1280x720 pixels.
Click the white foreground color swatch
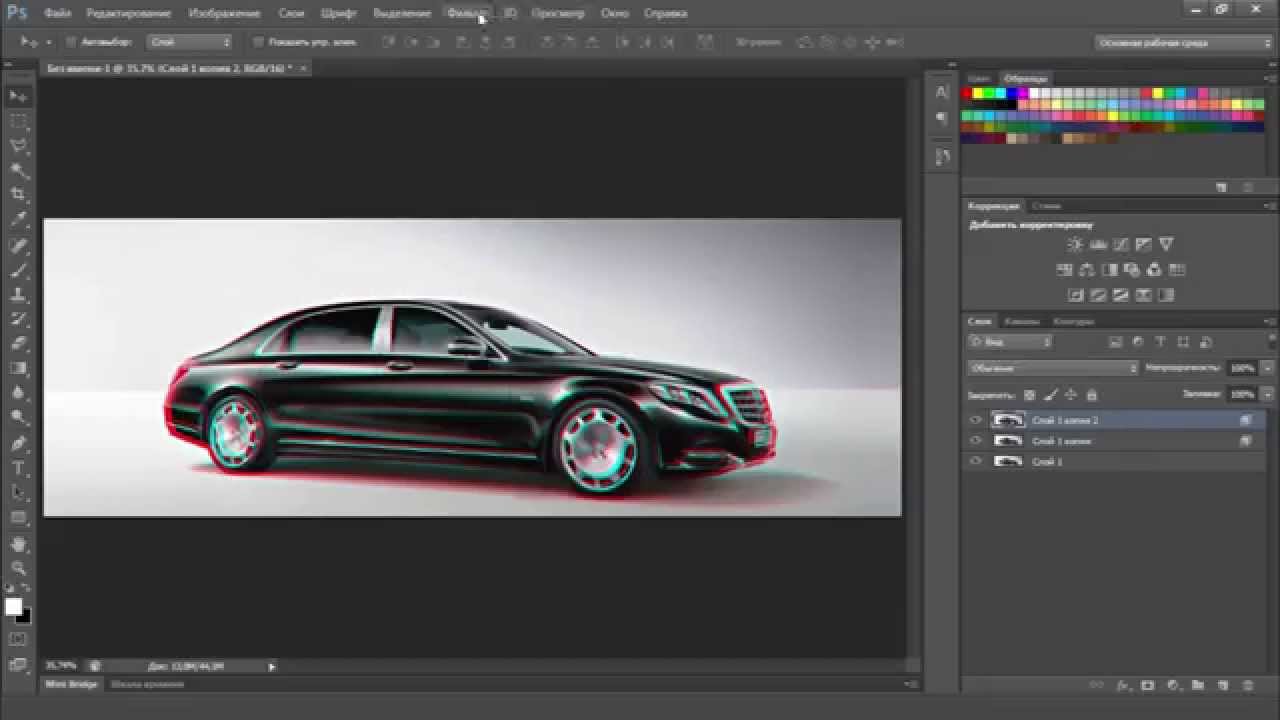point(13,607)
